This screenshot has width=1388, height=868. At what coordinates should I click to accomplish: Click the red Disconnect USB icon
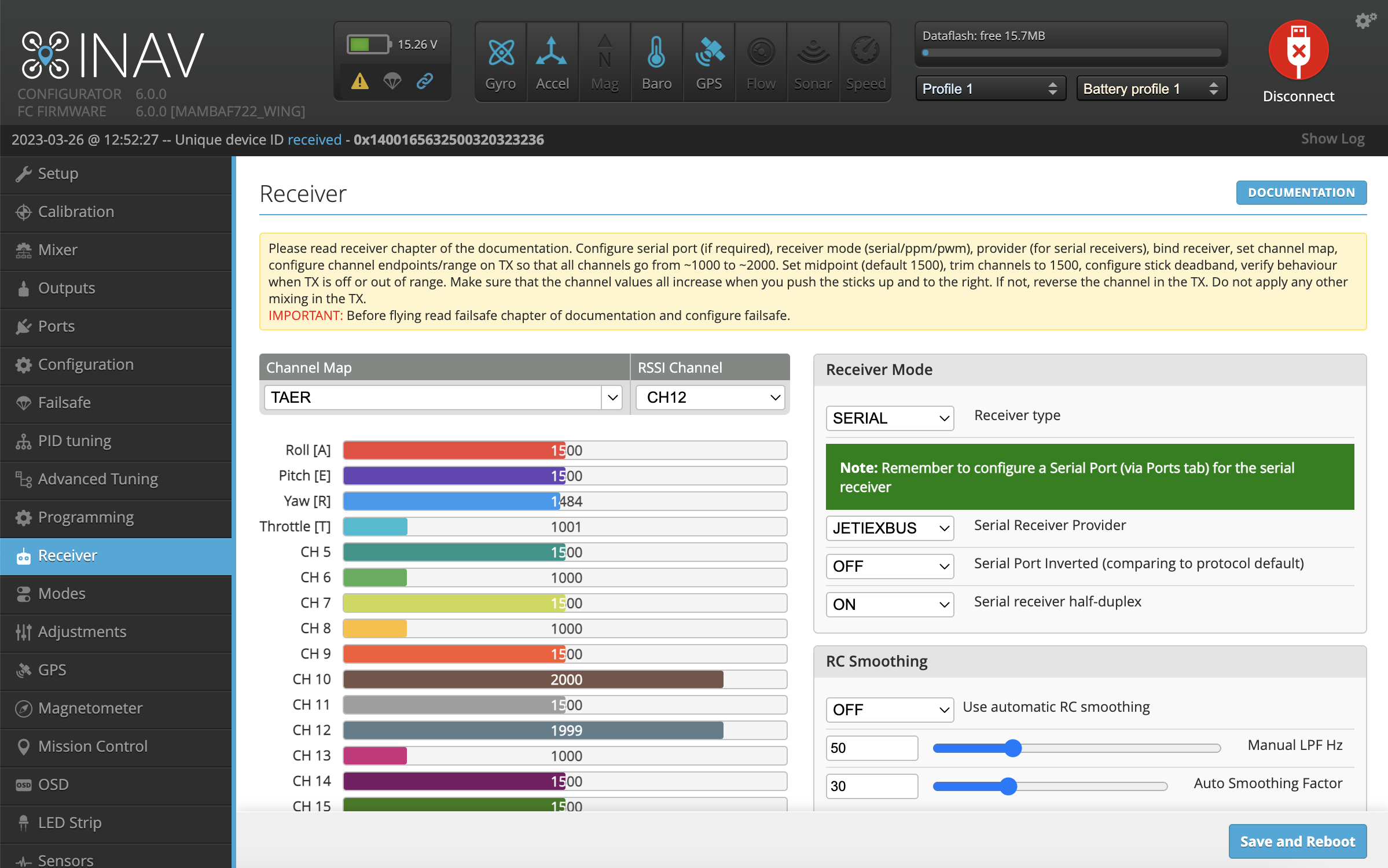(1298, 51)
